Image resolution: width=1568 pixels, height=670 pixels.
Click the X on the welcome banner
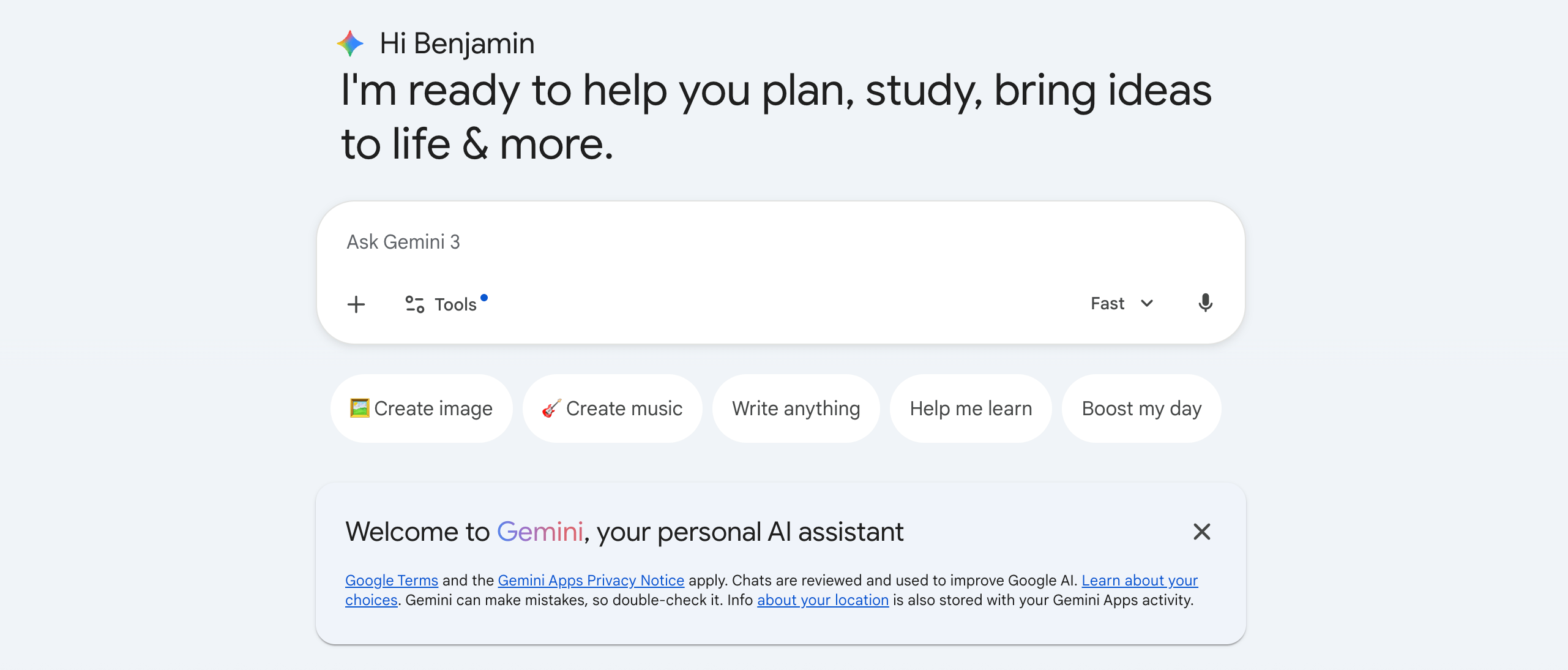(1201, 532)
